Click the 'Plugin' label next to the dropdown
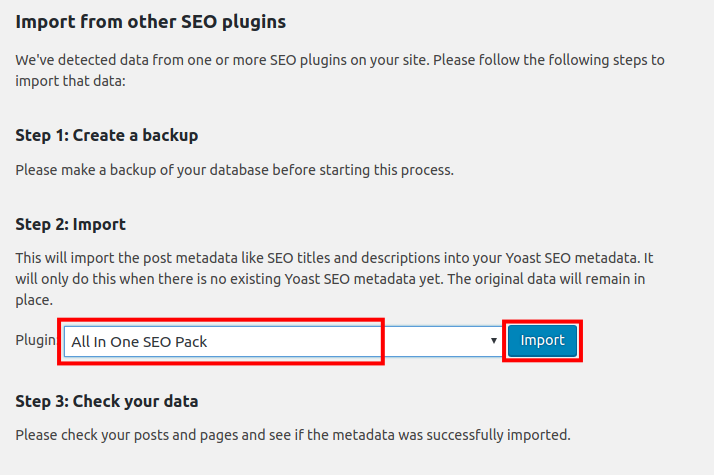The image size is (714, 475). [35, 340]
